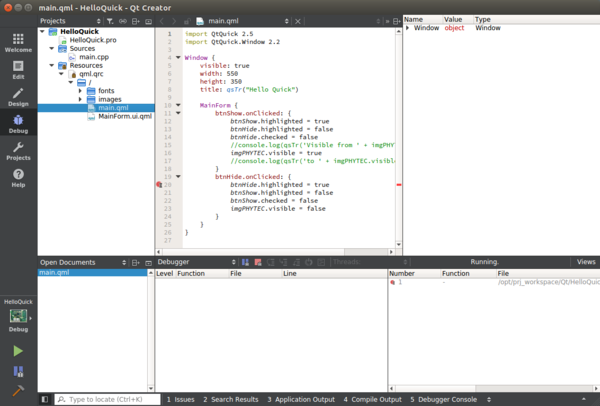Open the Search Results pane

click(x=231, y=399)
